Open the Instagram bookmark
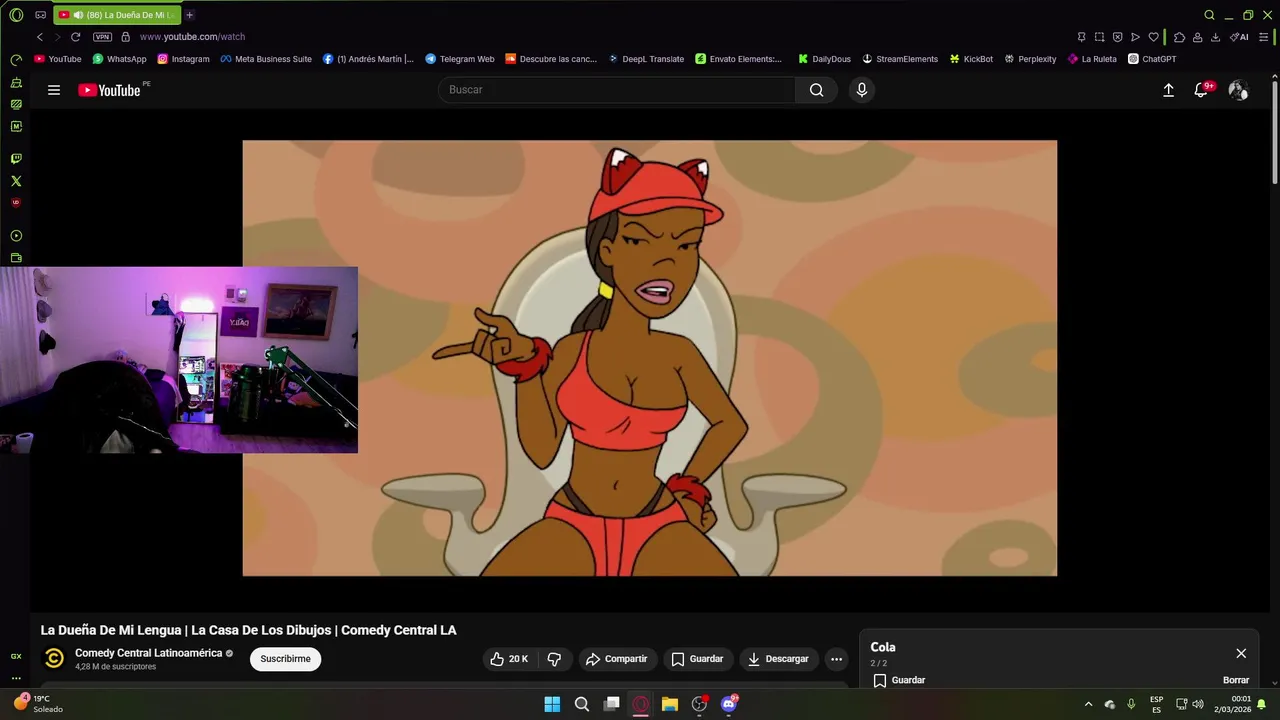The width and height of the screenshot is (1280, 720). (x=183, y=59)
